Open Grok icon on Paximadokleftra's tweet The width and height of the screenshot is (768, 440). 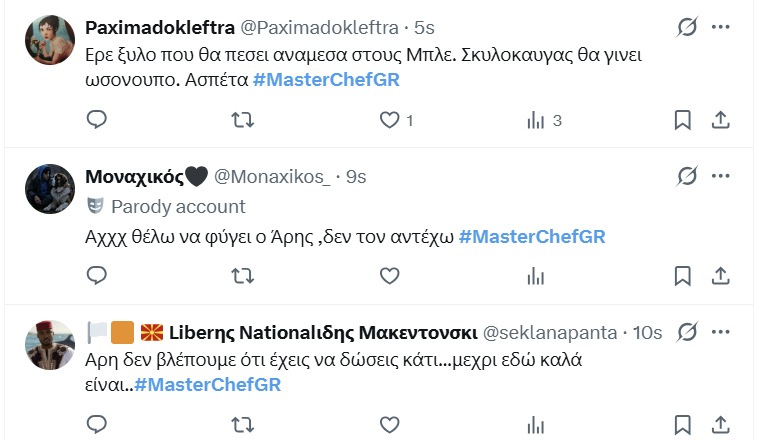pos(686,27)
